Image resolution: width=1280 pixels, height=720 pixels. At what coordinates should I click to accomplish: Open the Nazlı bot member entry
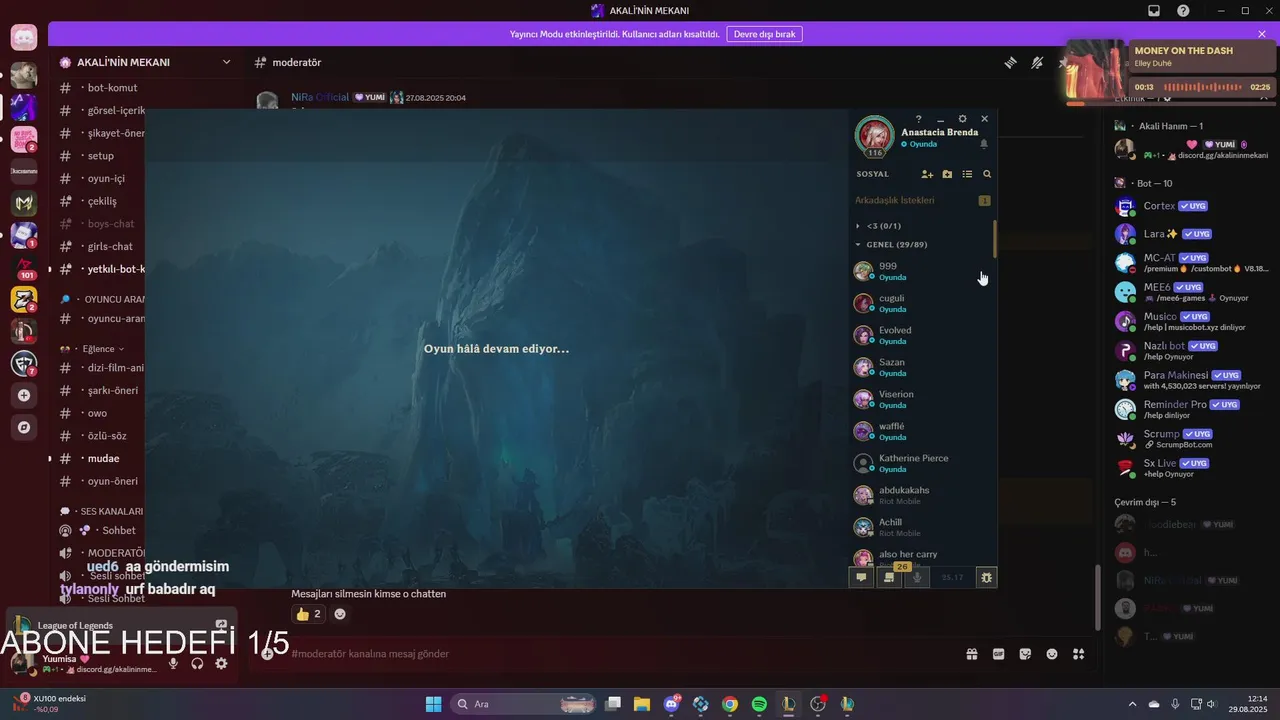pyautogui.click(x=1191, y=350)
